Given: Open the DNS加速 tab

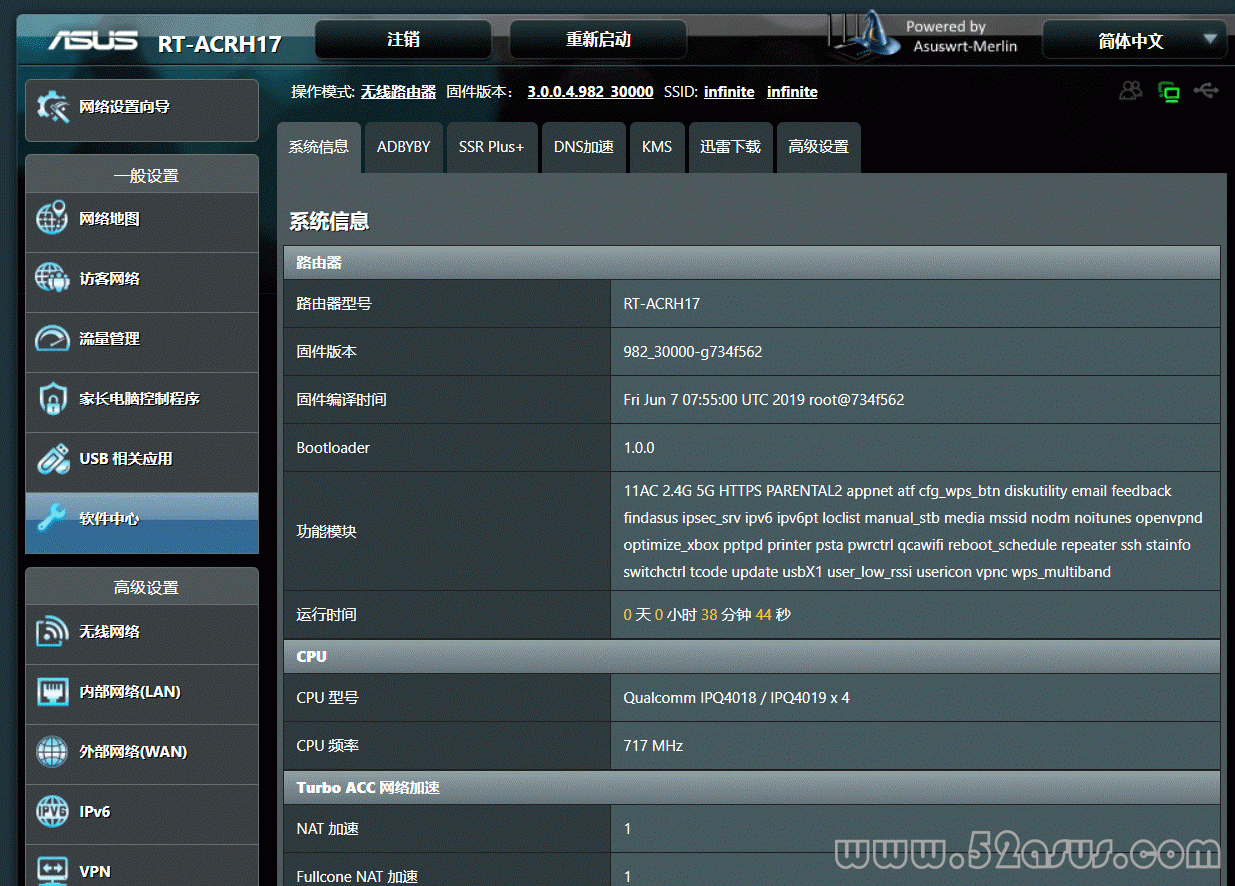Looking at the screenshot, I should [x=584, y=147].
